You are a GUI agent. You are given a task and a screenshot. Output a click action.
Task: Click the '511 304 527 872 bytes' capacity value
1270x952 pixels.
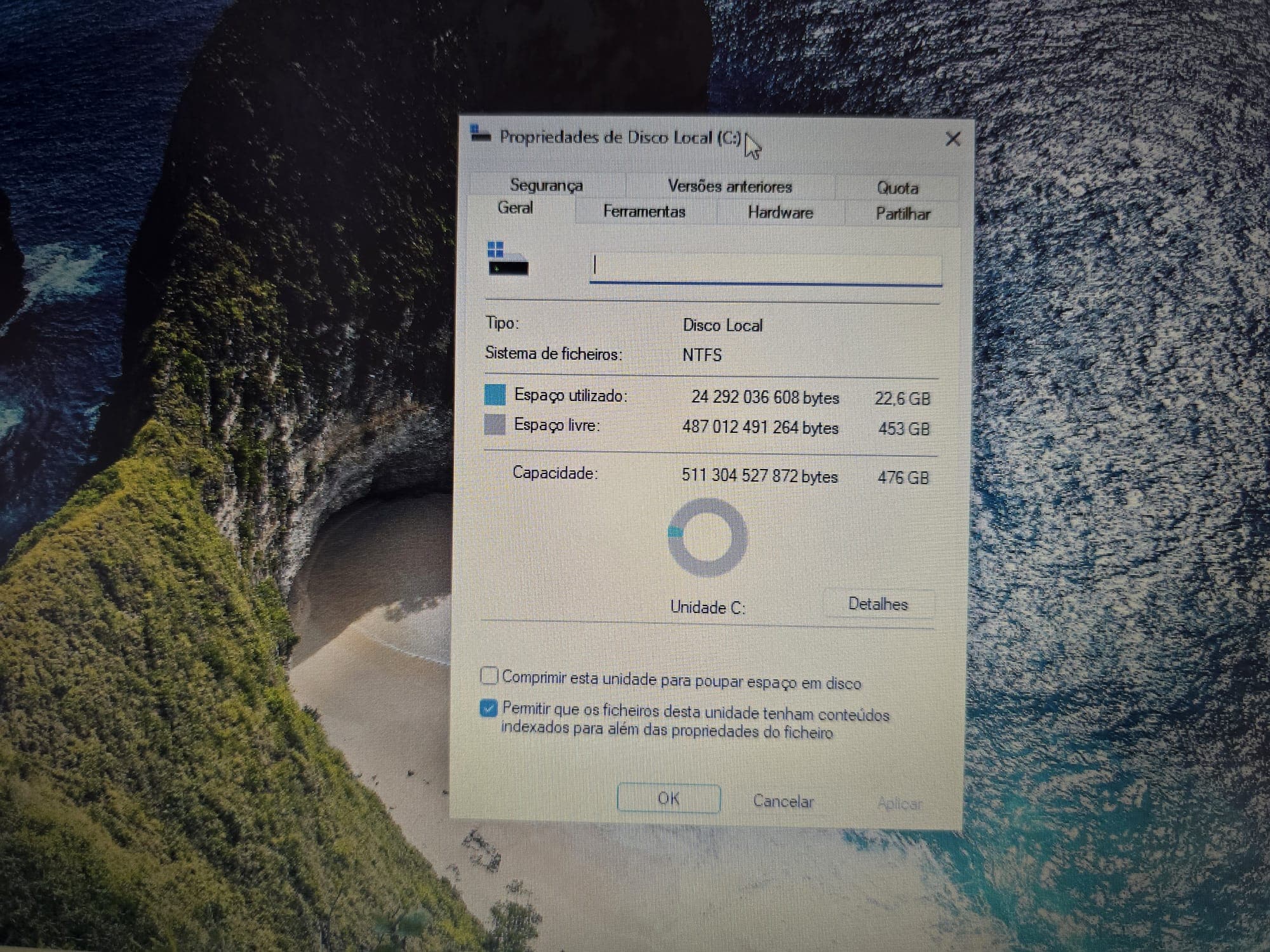pyautogui.click(x=759, y=475)
